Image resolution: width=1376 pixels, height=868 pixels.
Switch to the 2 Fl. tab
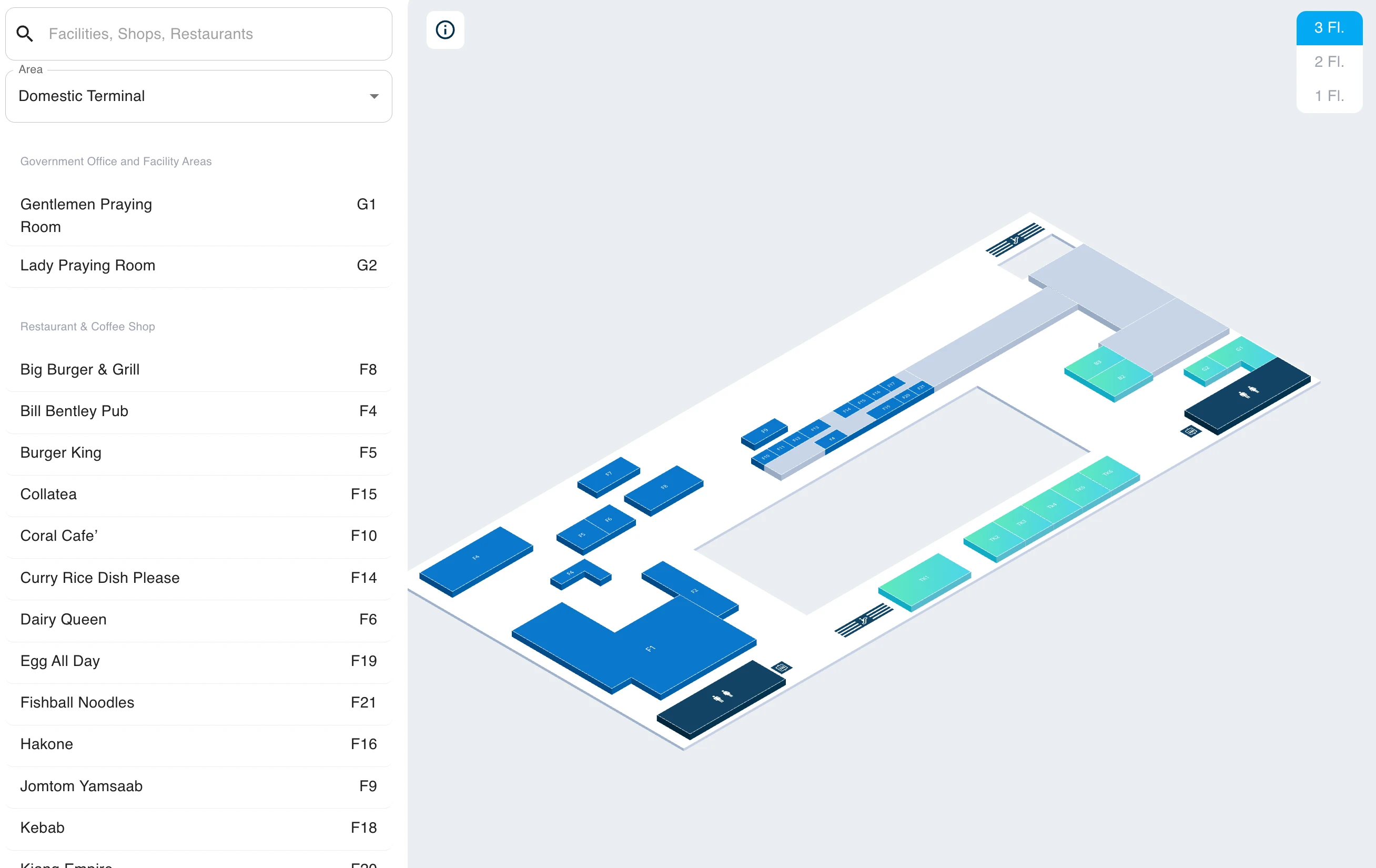coord(1329,62)
